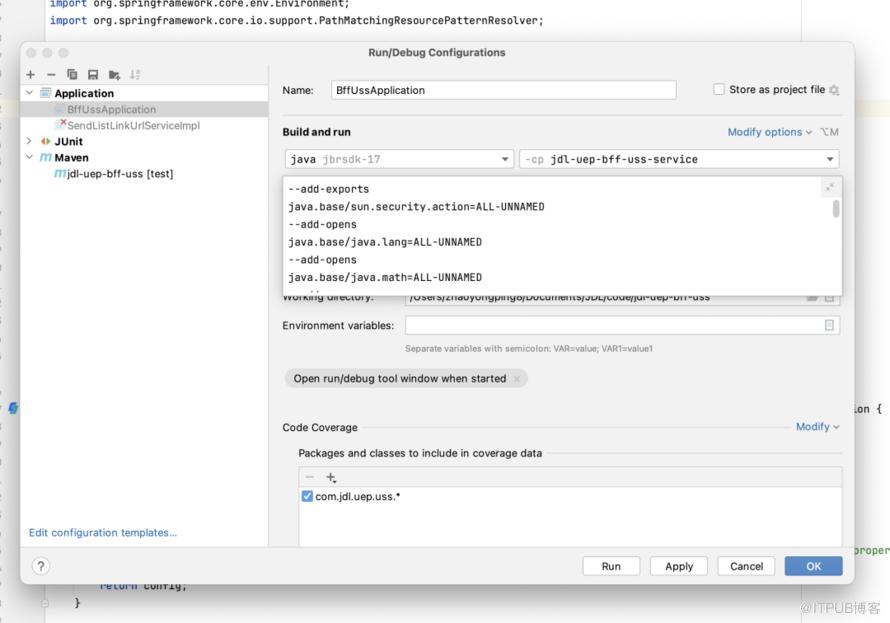Open the Code Coverage Modify menu

pos(817,427)
